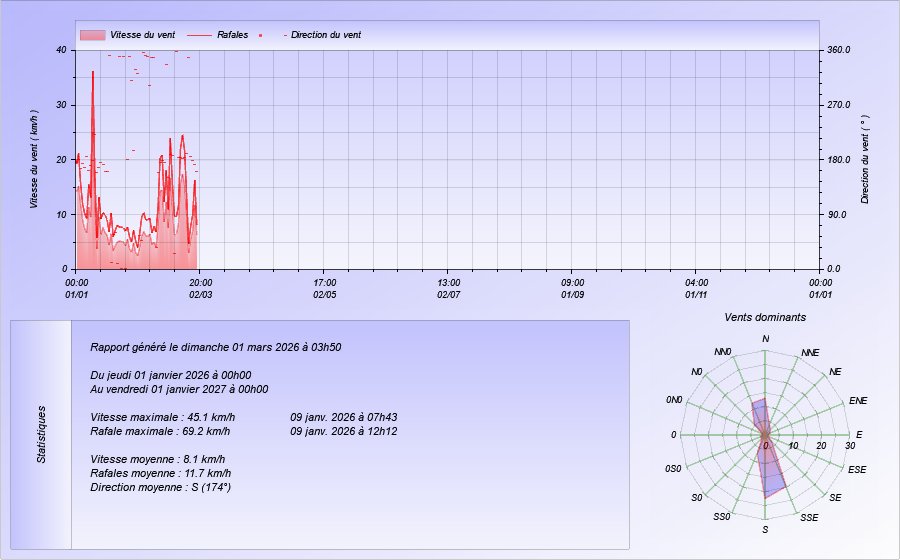
Task: Click the Rafale maximale 69.2 km/h statistic
Action: [160, 431]
